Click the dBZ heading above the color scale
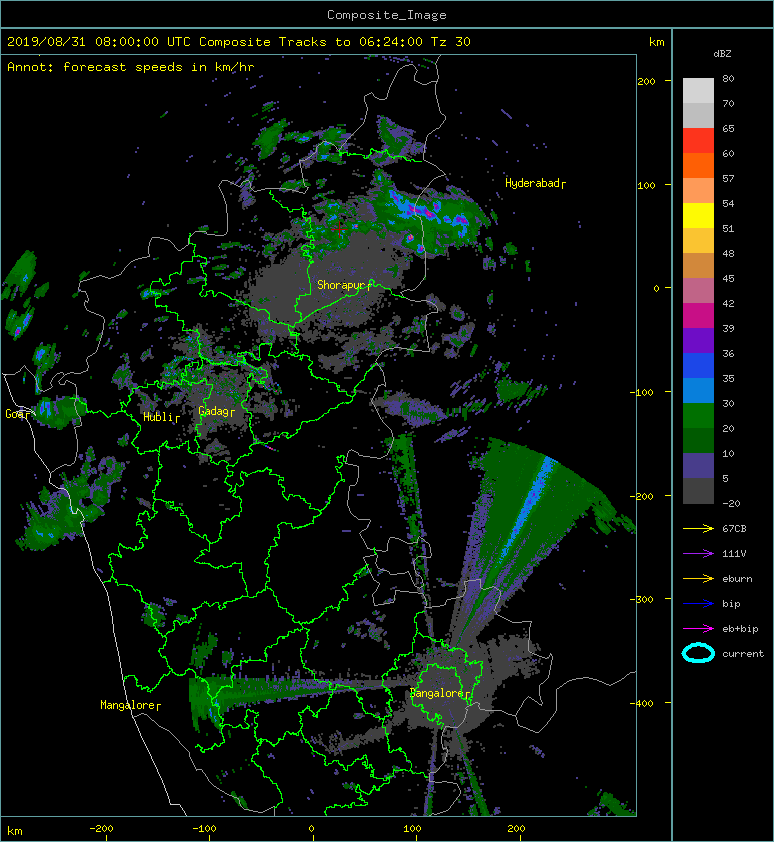The height and width of the screenshot is (842, 774). (x=722, y=54)
